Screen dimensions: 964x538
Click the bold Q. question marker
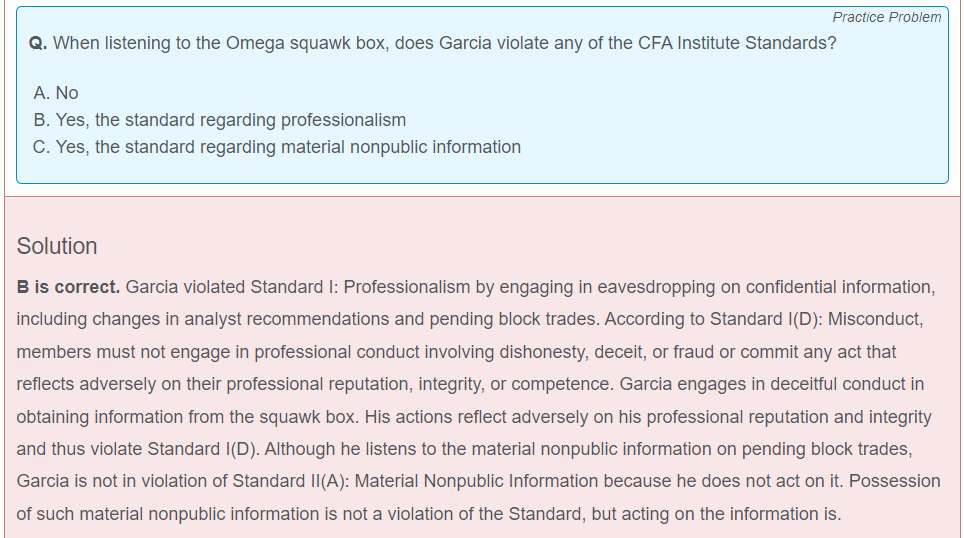click(x=38, y=44)
